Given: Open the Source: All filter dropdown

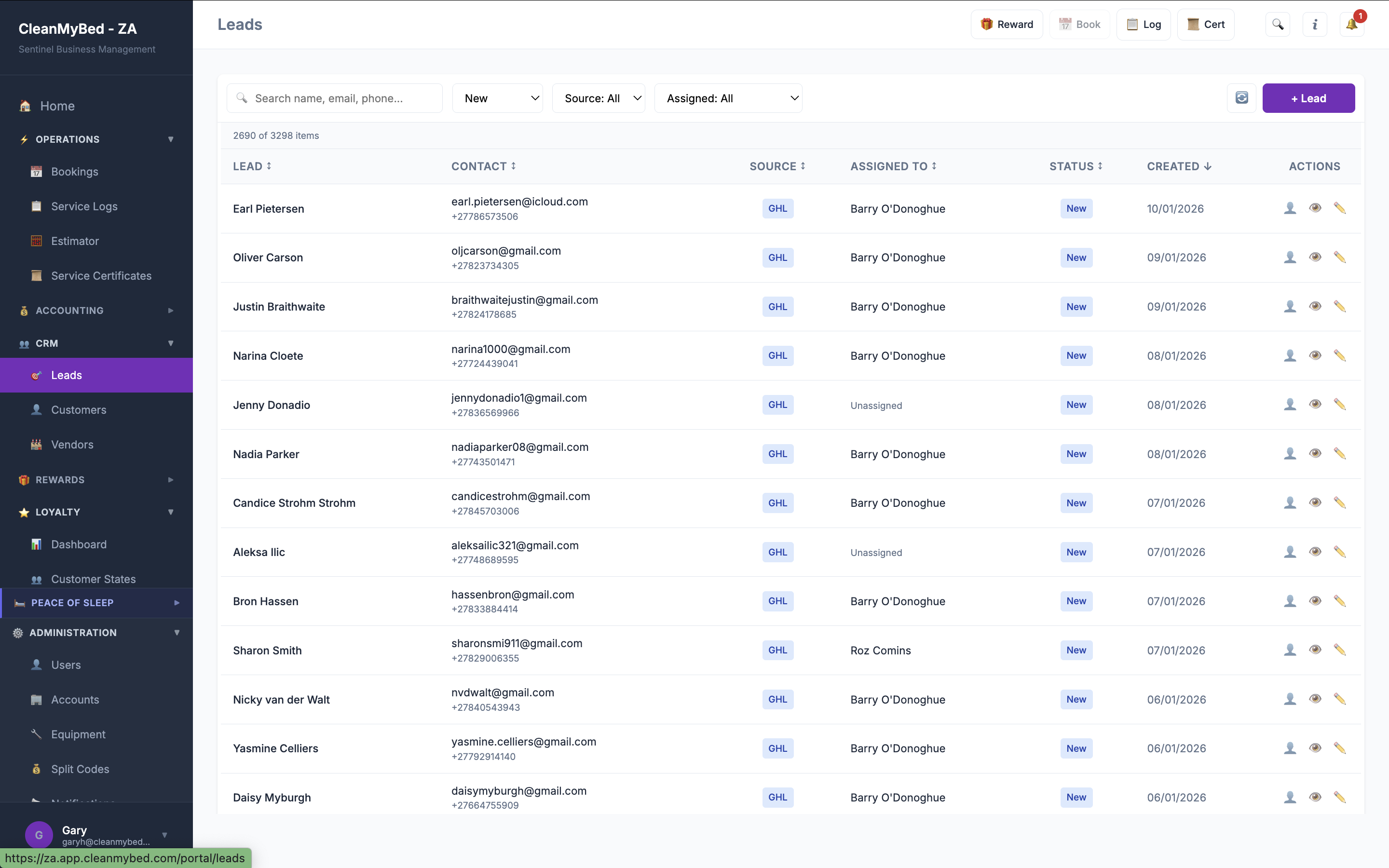Looking at the screenshot, I should [x=598, y=97].
